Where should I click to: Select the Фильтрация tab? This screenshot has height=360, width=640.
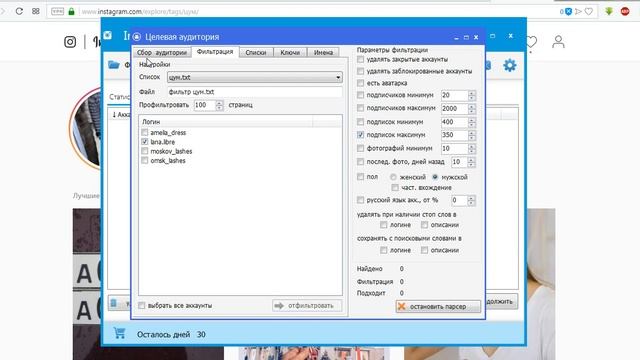[215, 52]
